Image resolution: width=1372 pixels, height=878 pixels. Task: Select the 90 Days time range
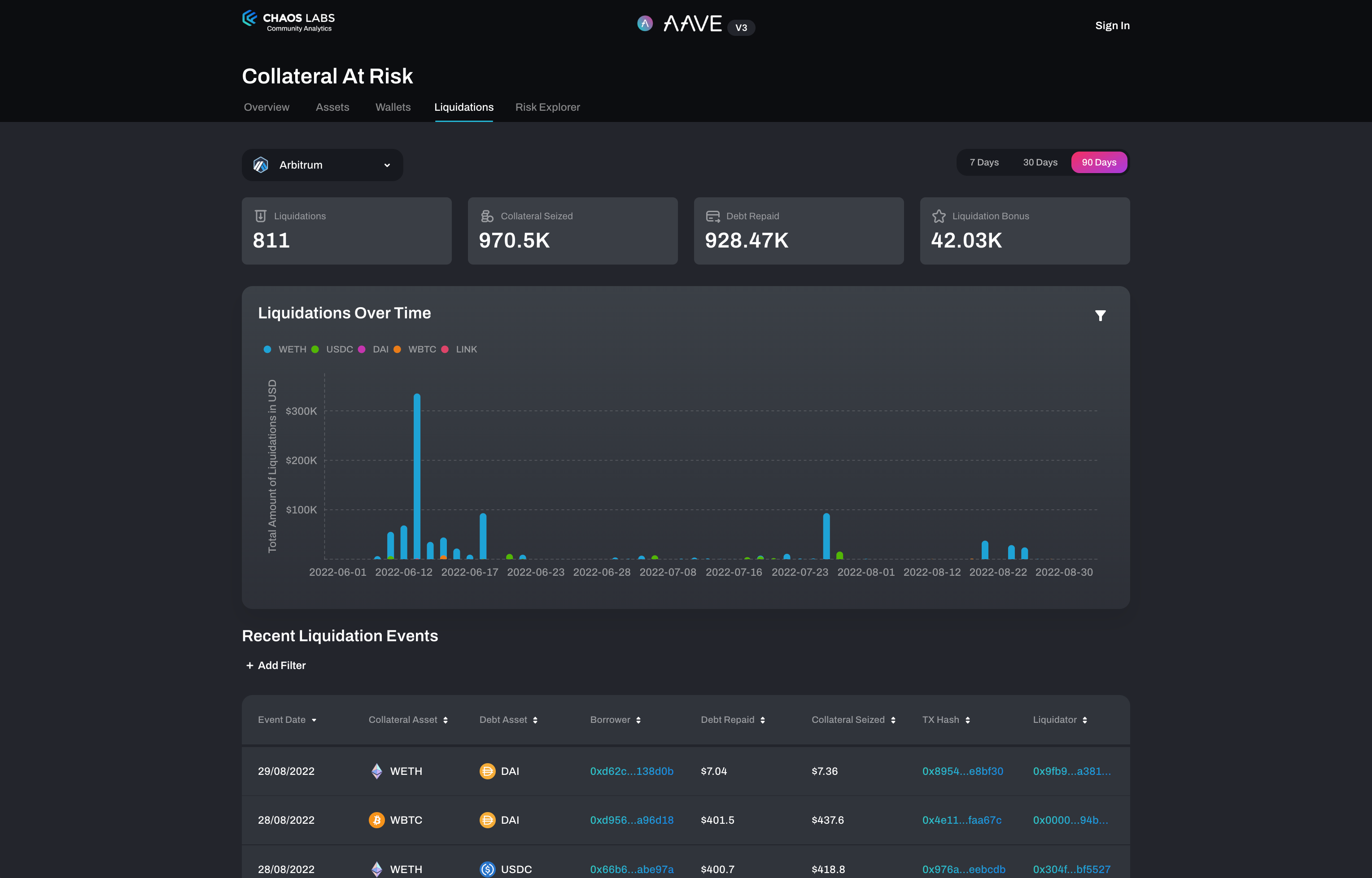point(1098,162)
